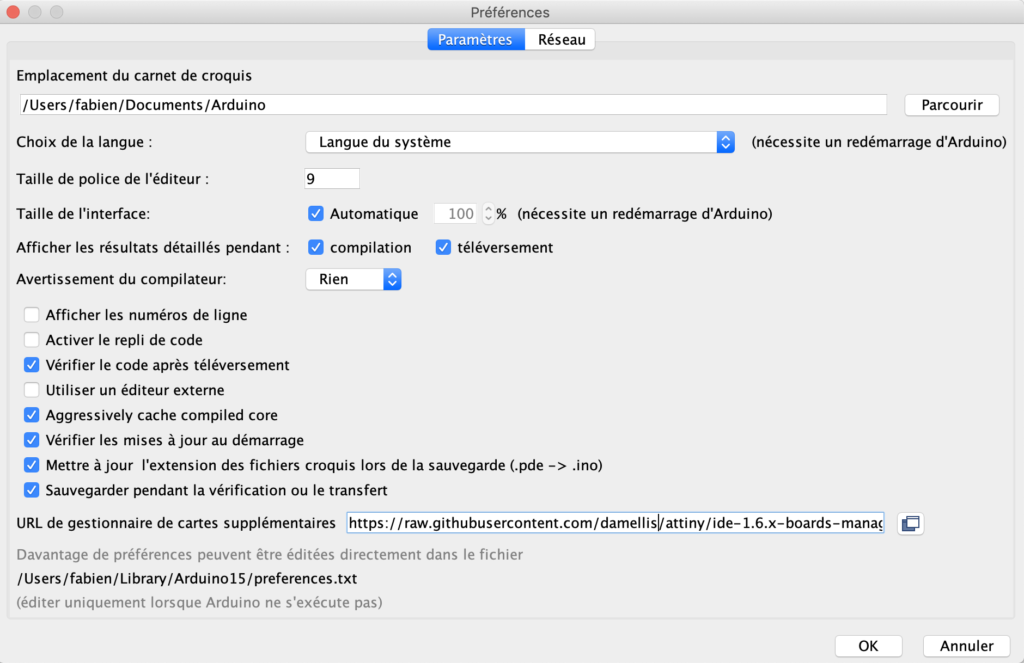The height and width of the screenshot is (663, 1024).
Task: Expand the compiler warning 'Rien' dropdown
Action: pos(353,279)
